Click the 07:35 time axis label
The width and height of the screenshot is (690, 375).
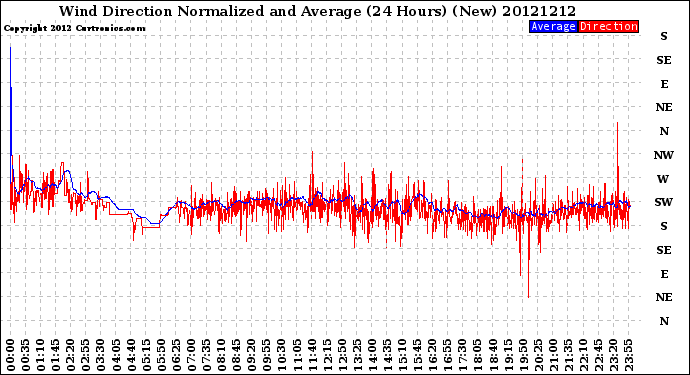(206, 355)
